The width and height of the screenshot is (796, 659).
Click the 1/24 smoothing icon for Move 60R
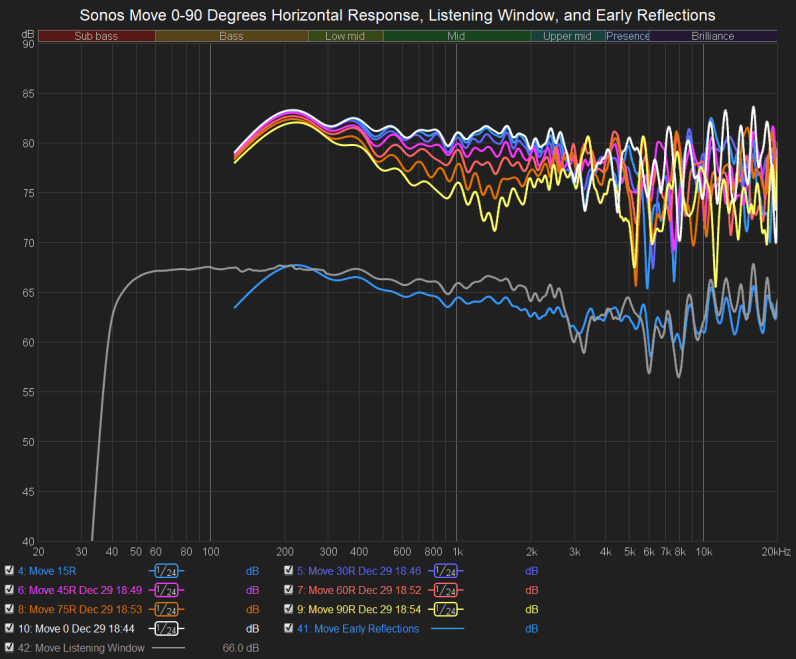pos(447,590)
